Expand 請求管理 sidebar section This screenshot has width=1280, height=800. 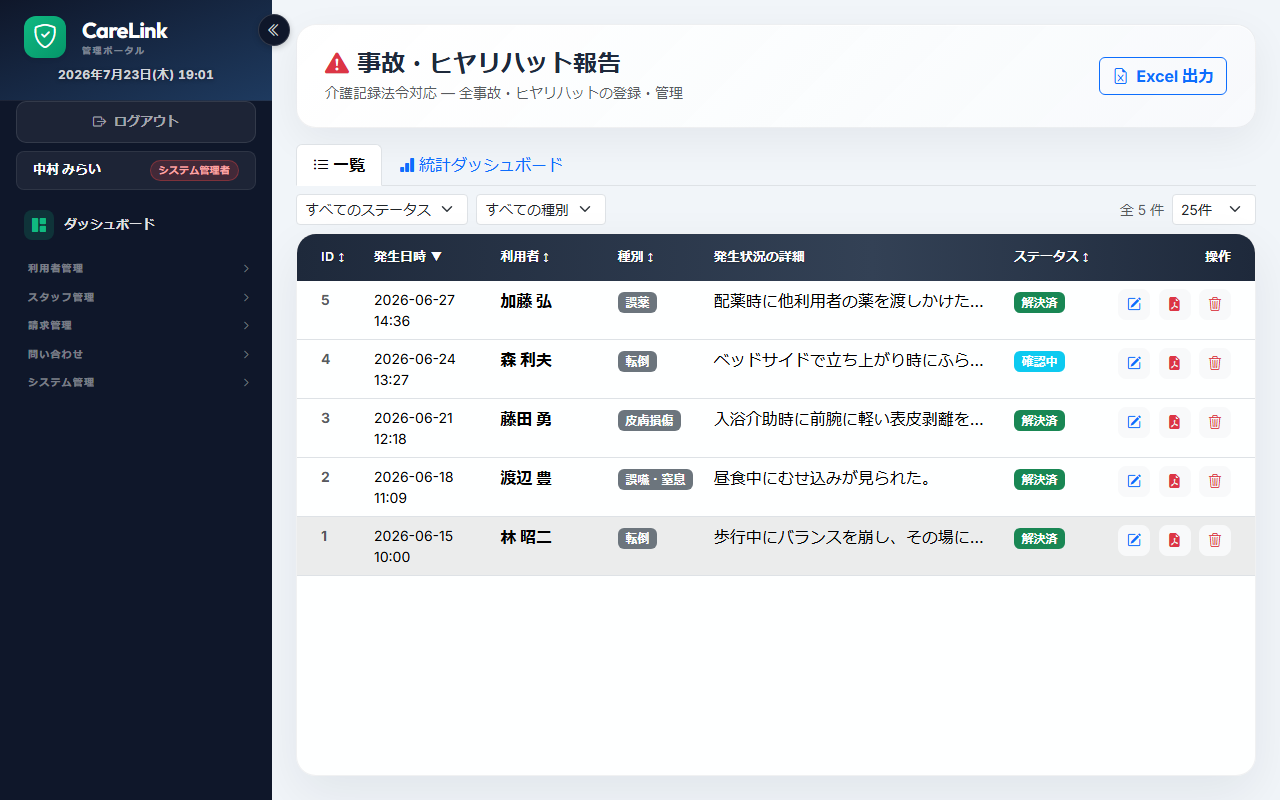click(x=136, y=325)
